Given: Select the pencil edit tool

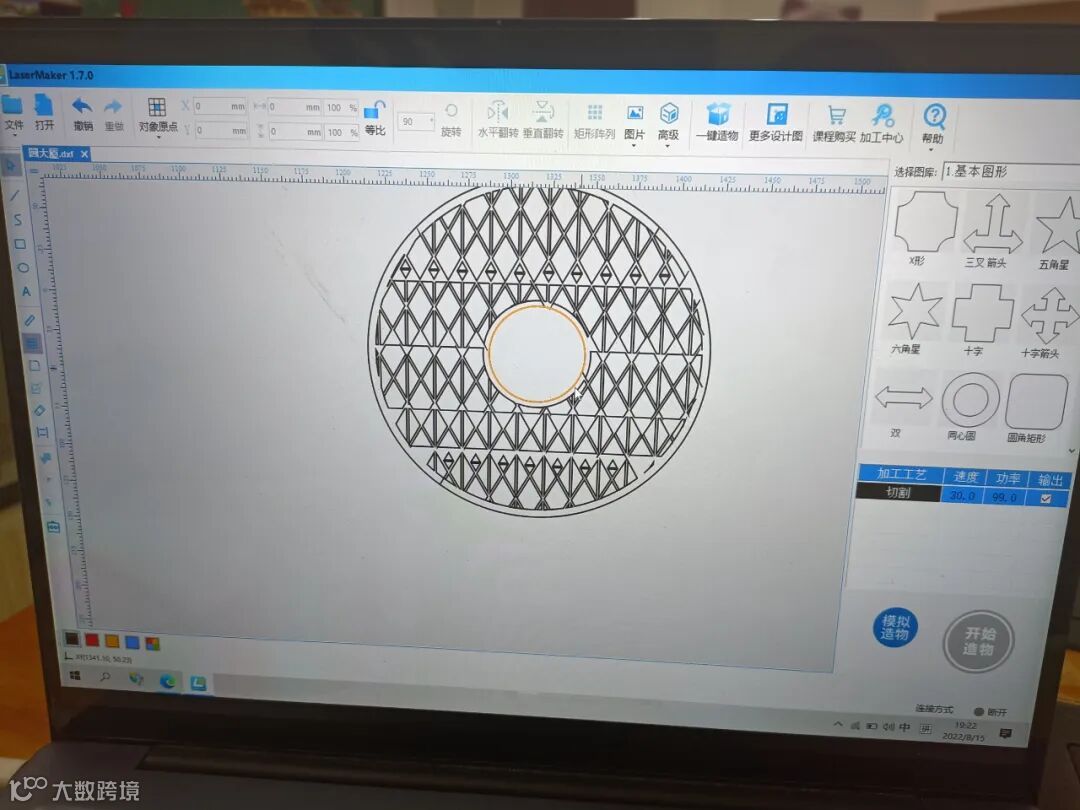Looking at the screenshot, I should (x=30, y=320).
